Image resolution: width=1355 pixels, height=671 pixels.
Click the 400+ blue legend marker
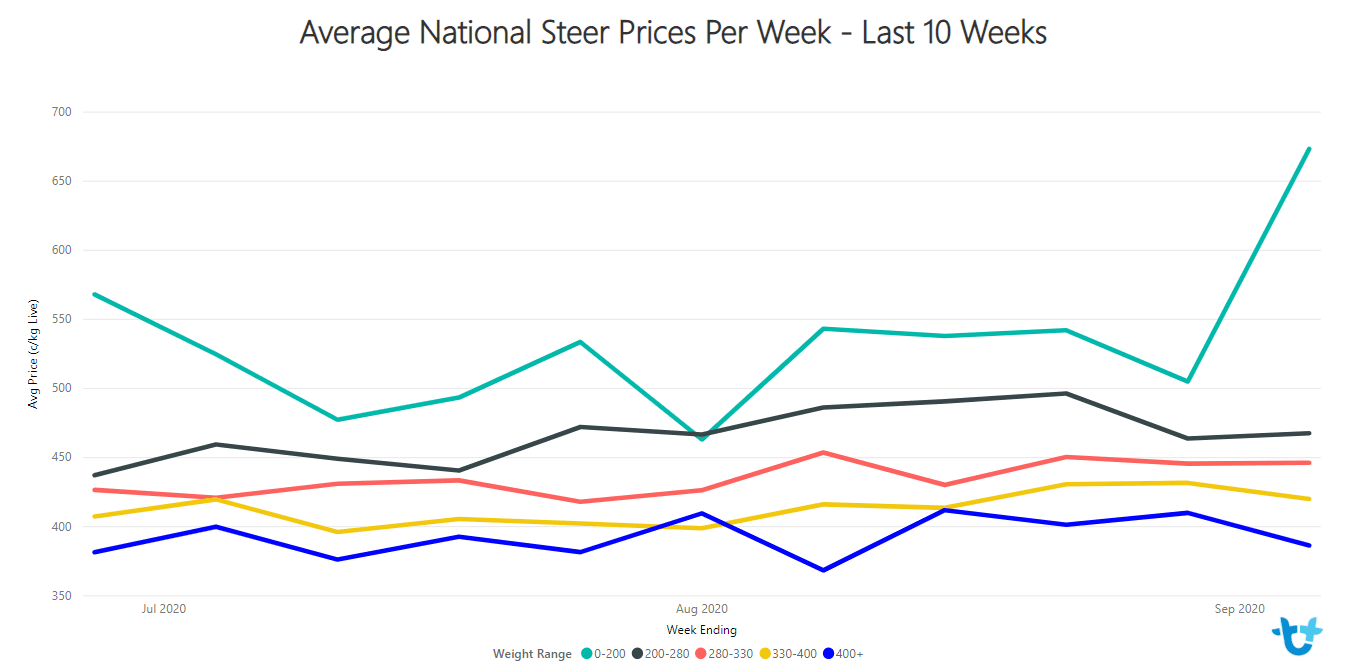tap(828, 654)
